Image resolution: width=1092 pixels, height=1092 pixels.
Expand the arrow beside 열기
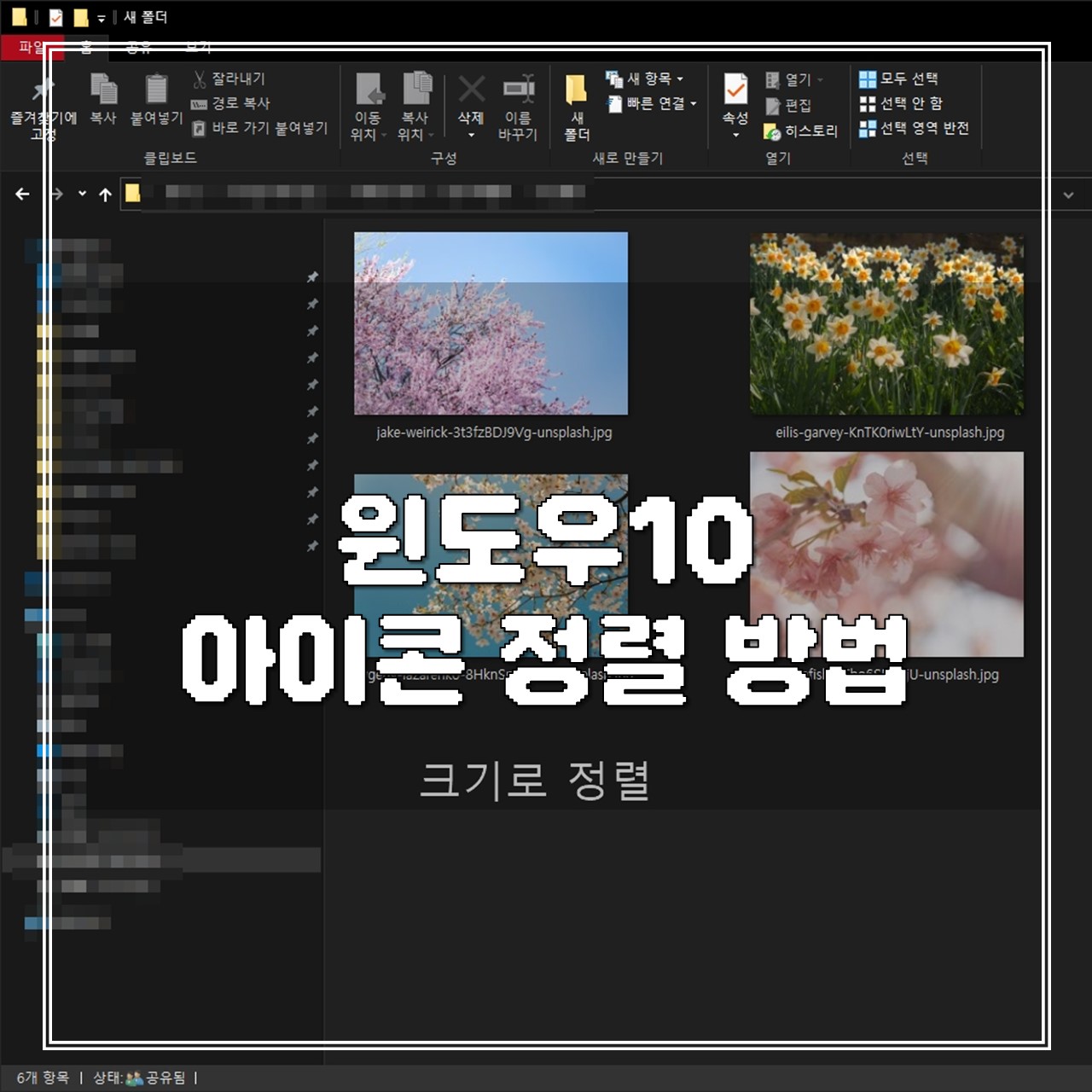[x=820, y=79]
